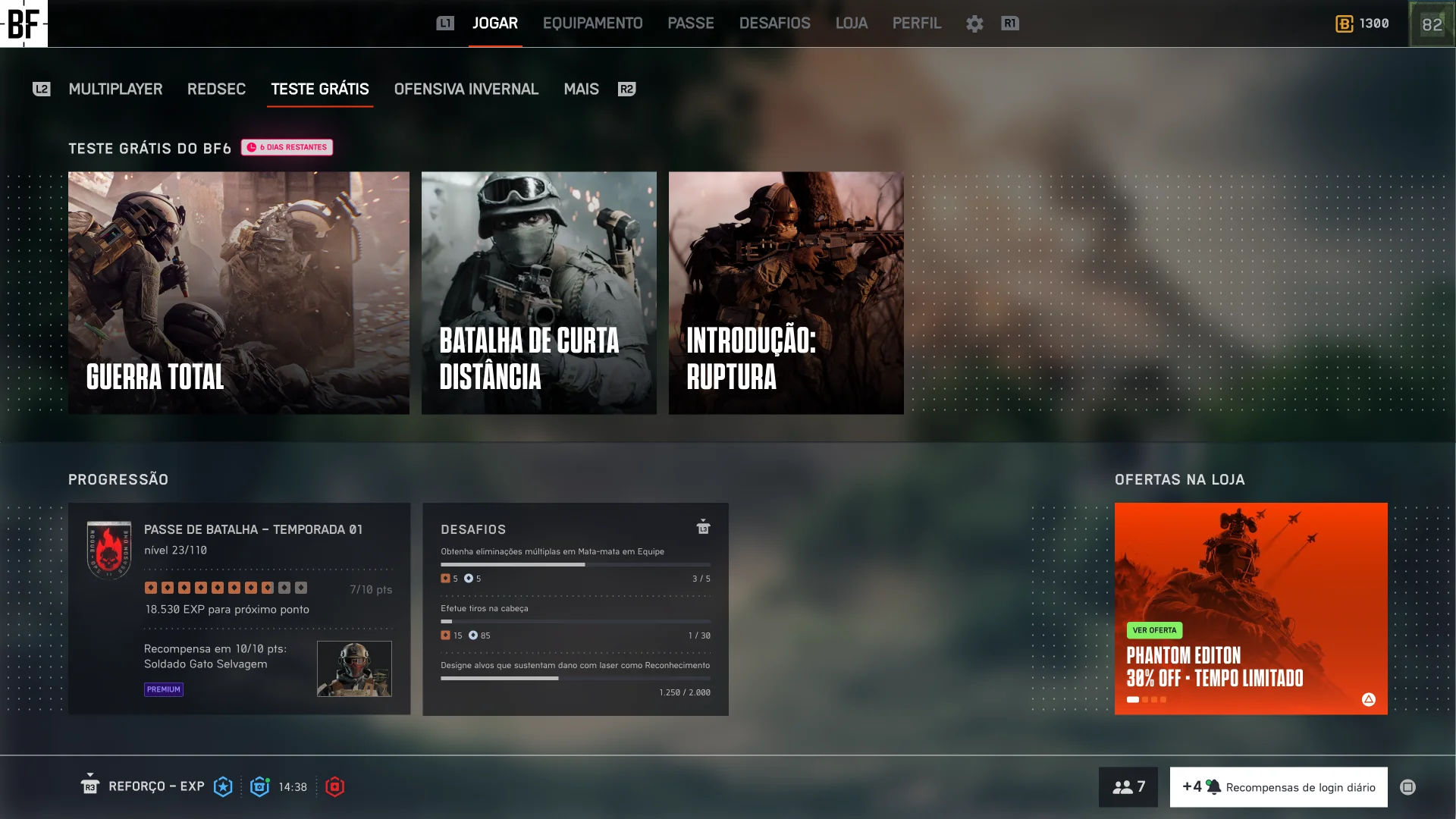Open the friends list showing 7
Screen dimensions: 1456x819
(1128, 786)
